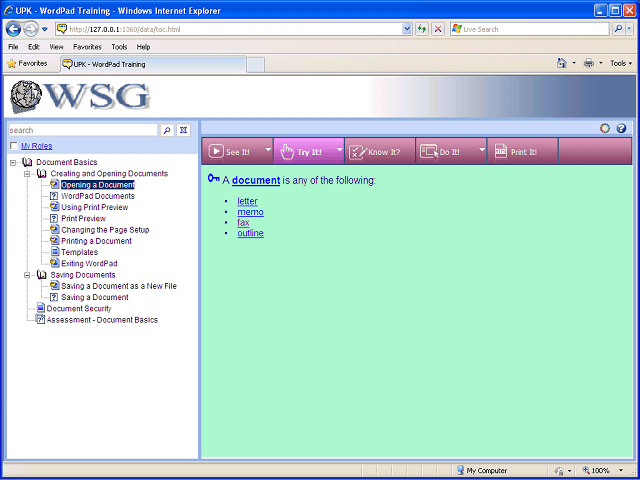Image resolution: width=640 pixels, height=480 pixels.
Task: Click the Saving Documents book icon
Action: (x=42, y=275)
